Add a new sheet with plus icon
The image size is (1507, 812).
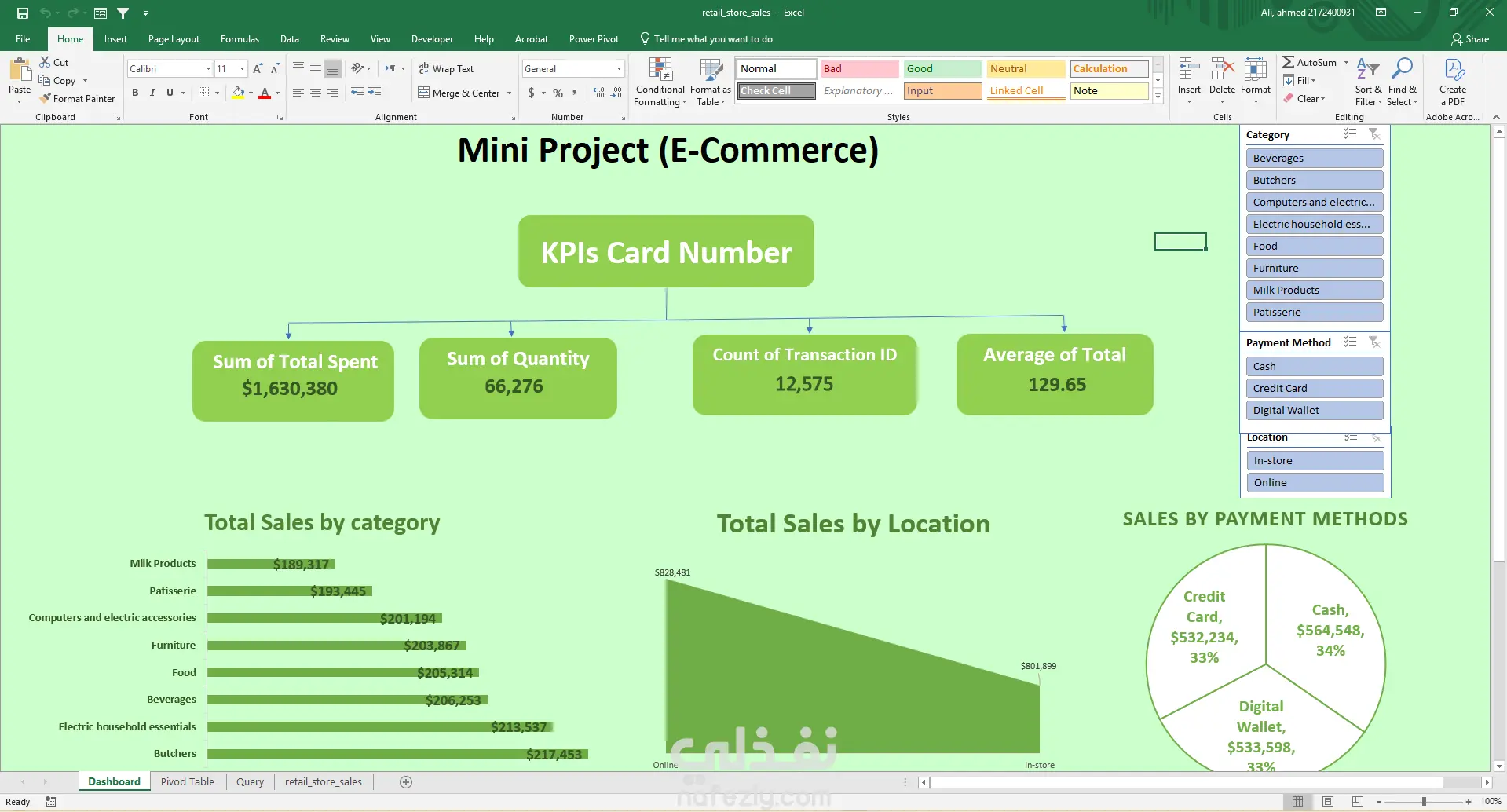coord(406,781)
